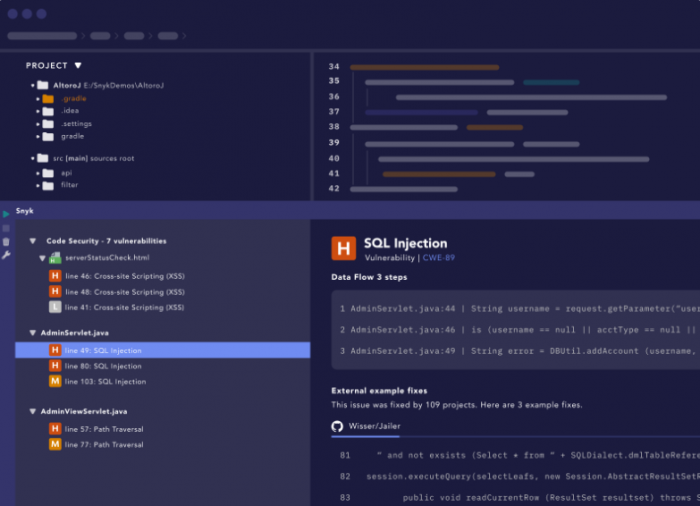Click the AltoroJ root folder icon

click(43, 85)
